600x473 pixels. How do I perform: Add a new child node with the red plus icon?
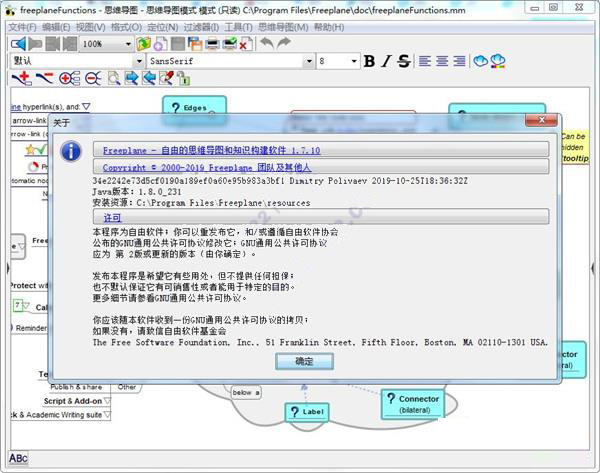tap(22, 78)
